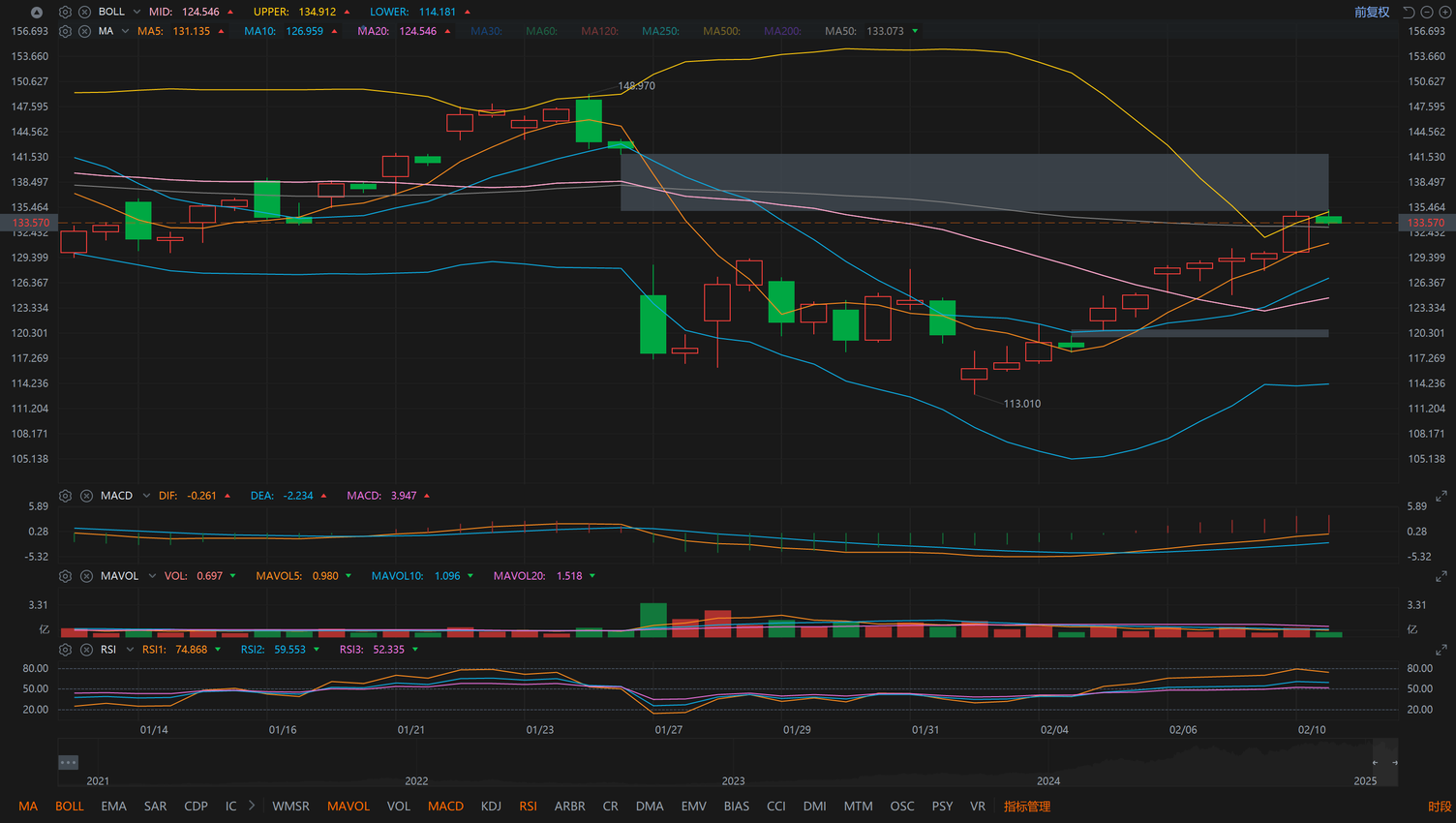Click the 2023 point on the timeline navigator
1456x823 pixels.
click(x=733, y=780)
